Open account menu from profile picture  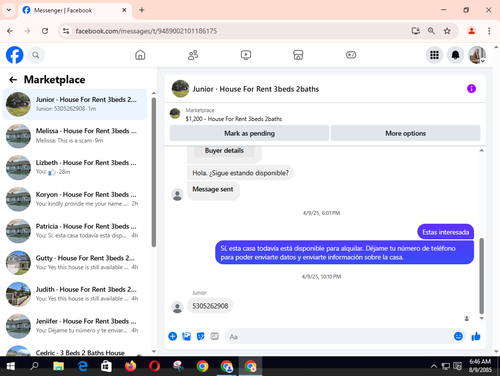tap(477, 55)
